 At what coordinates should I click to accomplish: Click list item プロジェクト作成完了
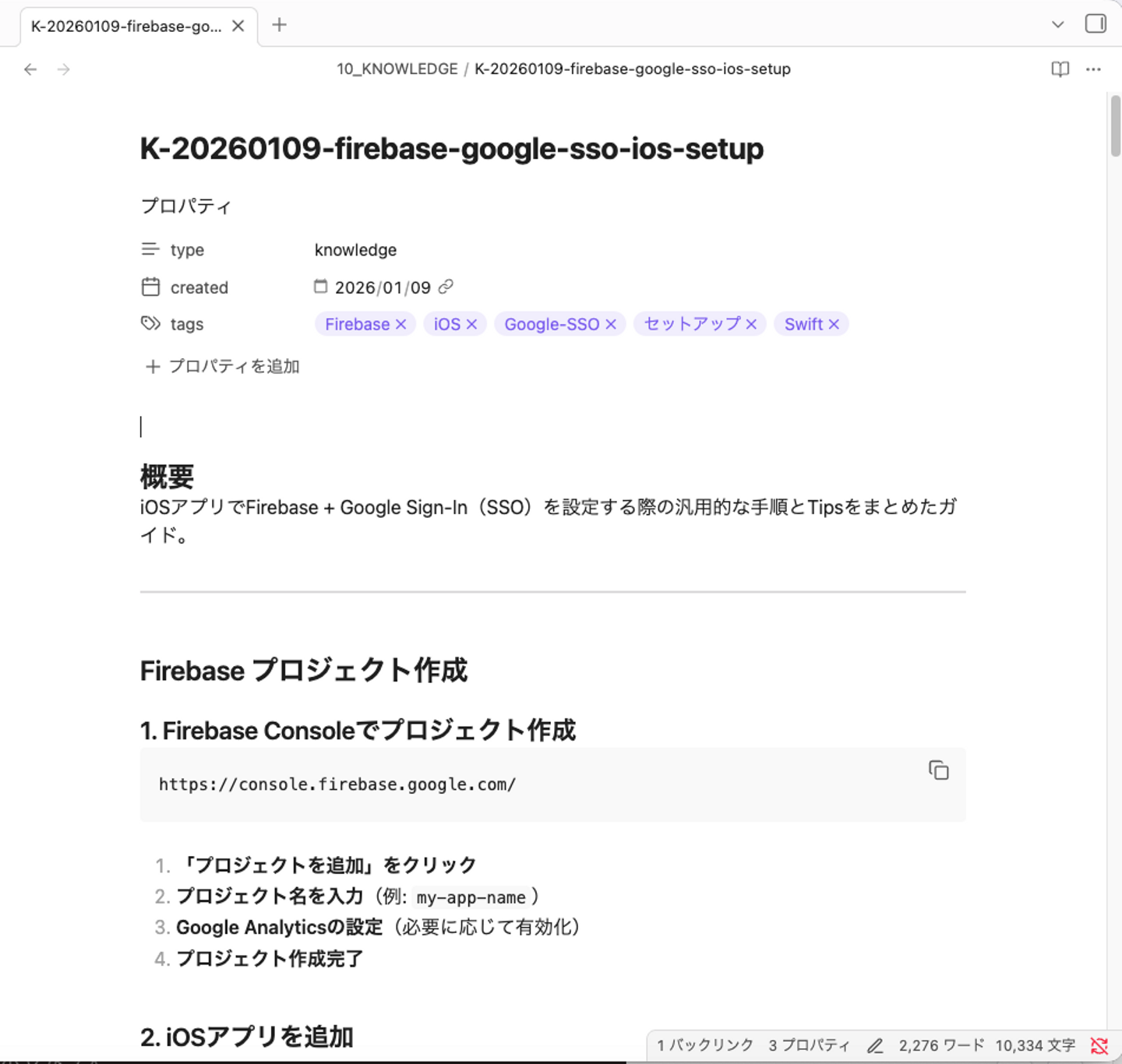270,958
